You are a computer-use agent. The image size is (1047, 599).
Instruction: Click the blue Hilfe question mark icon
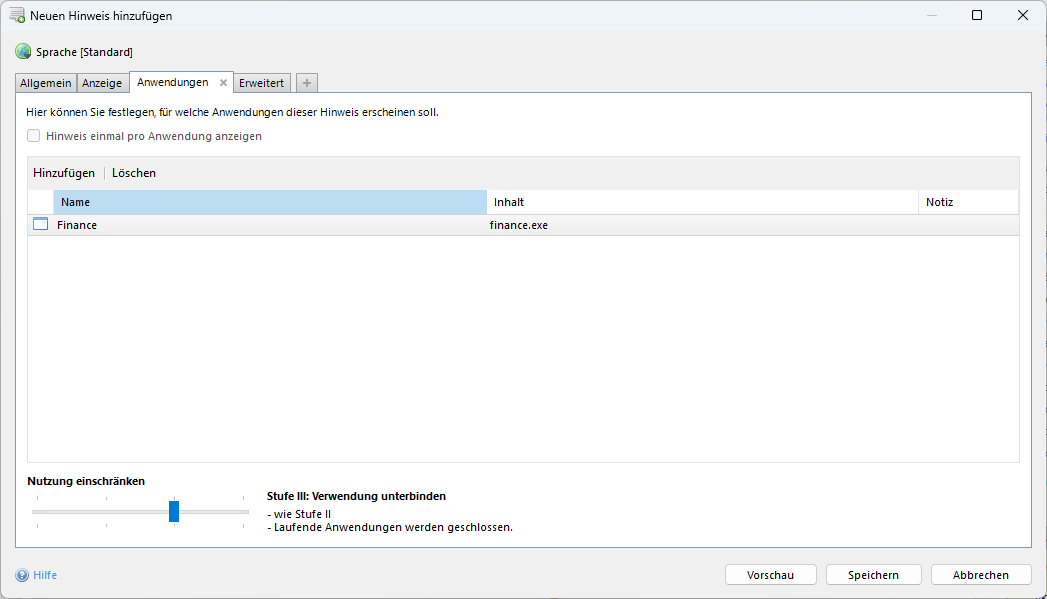[22, 575]
